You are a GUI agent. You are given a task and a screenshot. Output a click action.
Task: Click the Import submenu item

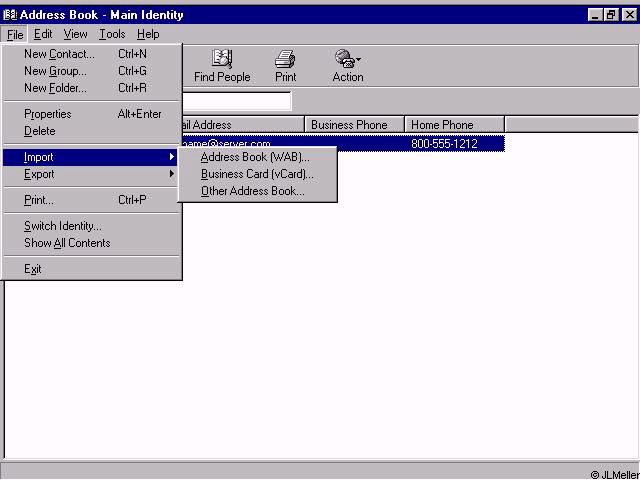click(x=40, y=157)
